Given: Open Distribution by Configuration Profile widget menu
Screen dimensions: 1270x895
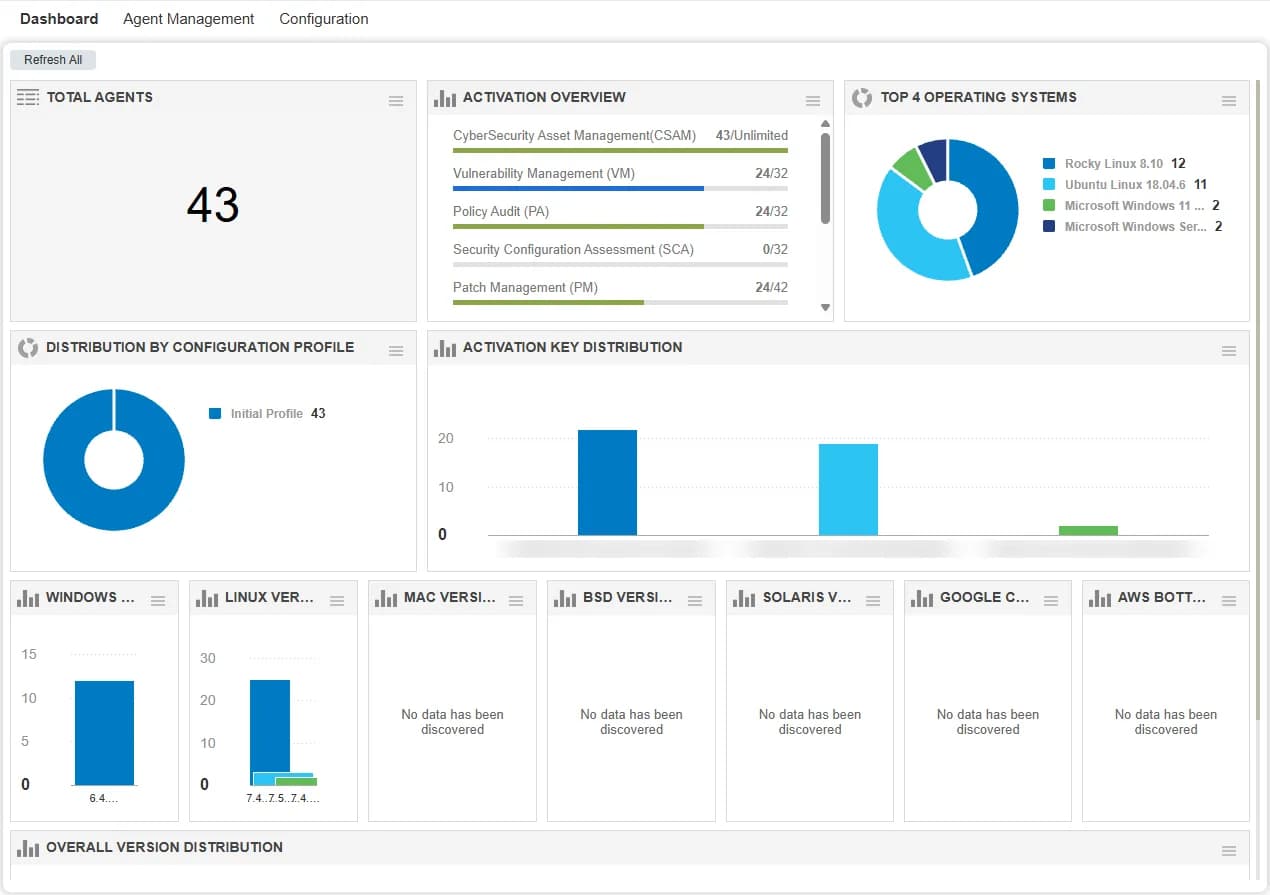Looking at the screenshot, I should (396, 351).
